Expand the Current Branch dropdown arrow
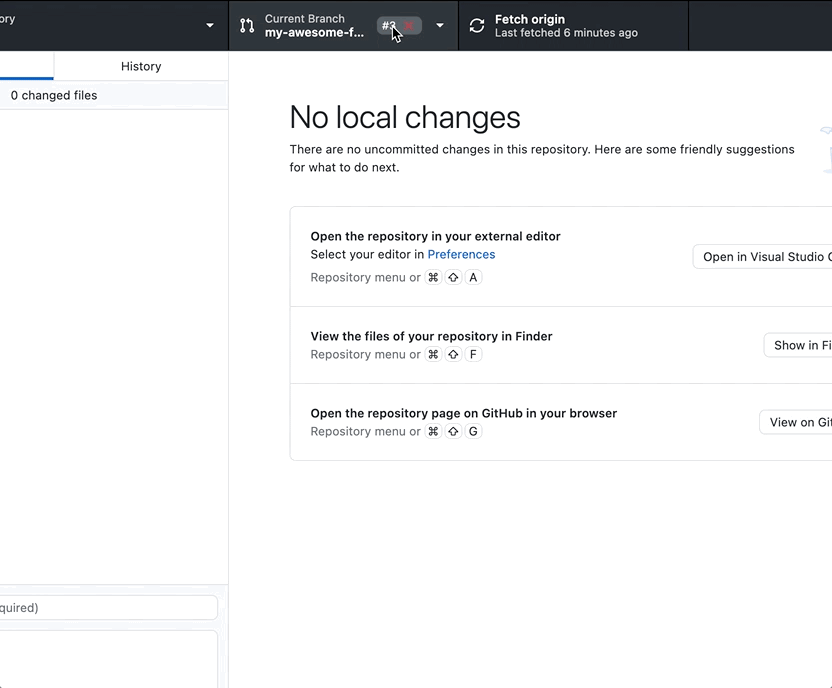The image size is (832, 688). pyautogui.click(x=440, y=26)
